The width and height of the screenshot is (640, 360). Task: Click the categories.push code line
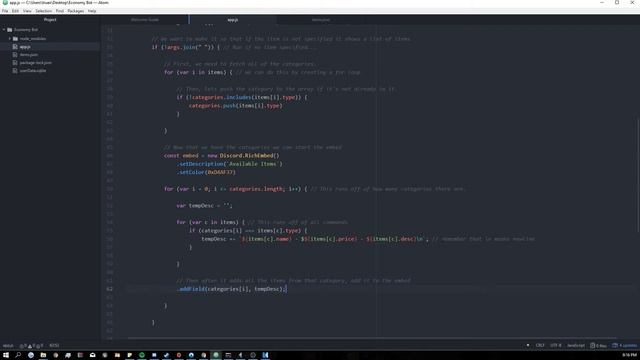236,106
